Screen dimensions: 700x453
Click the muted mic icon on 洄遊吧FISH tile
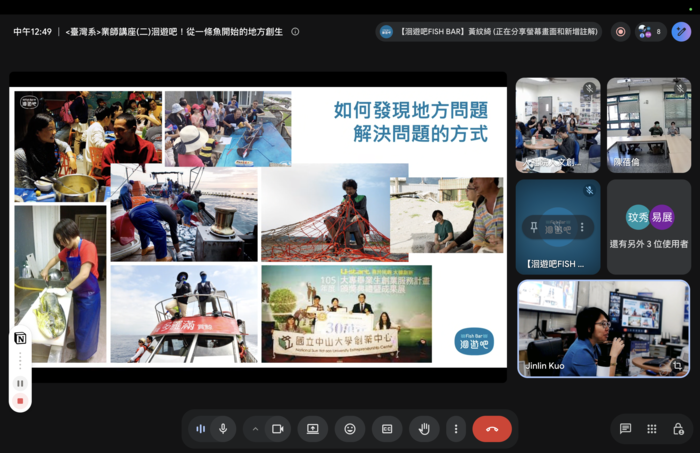coord(589,191)
